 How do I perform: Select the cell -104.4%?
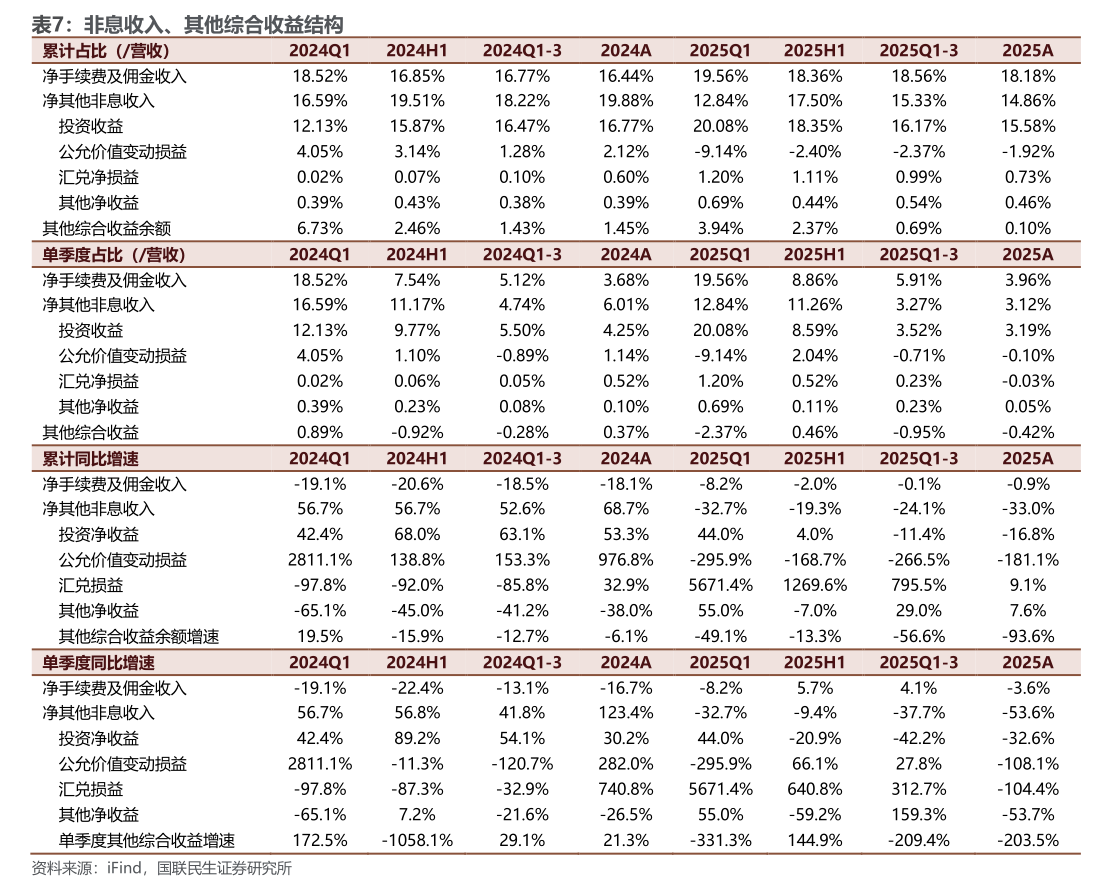1028,789
